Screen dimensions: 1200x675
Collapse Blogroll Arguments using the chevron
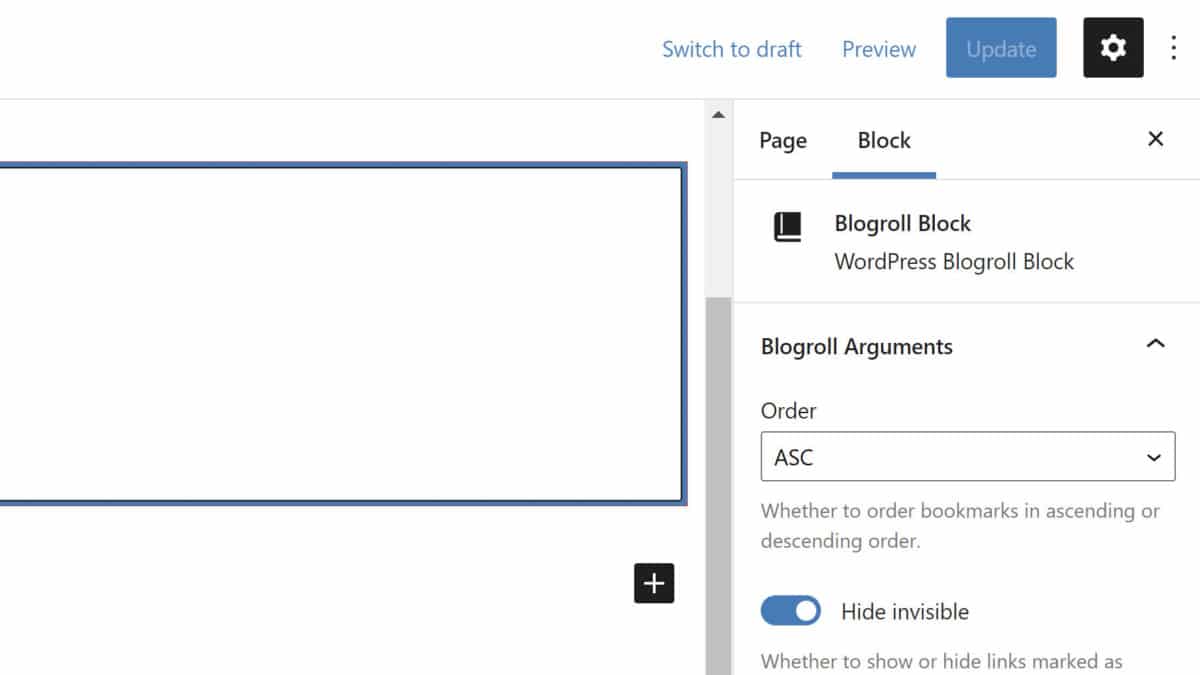pos(1155,345)
